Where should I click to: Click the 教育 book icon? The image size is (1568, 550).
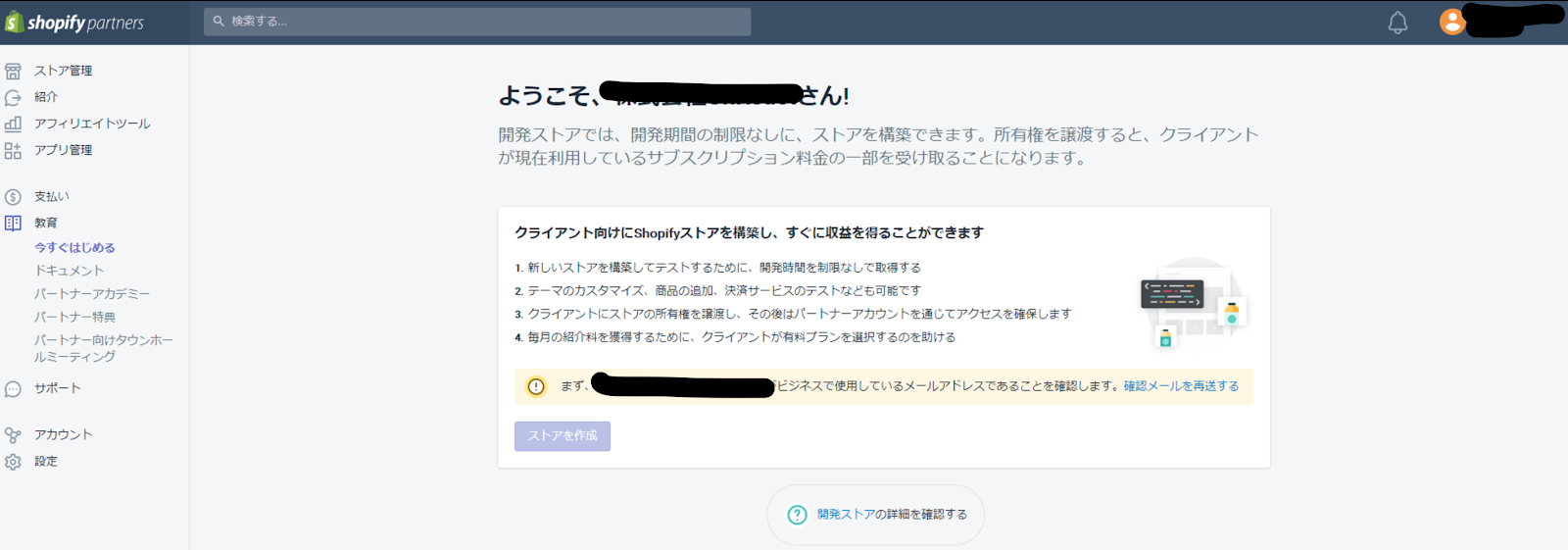click(13, 223)
